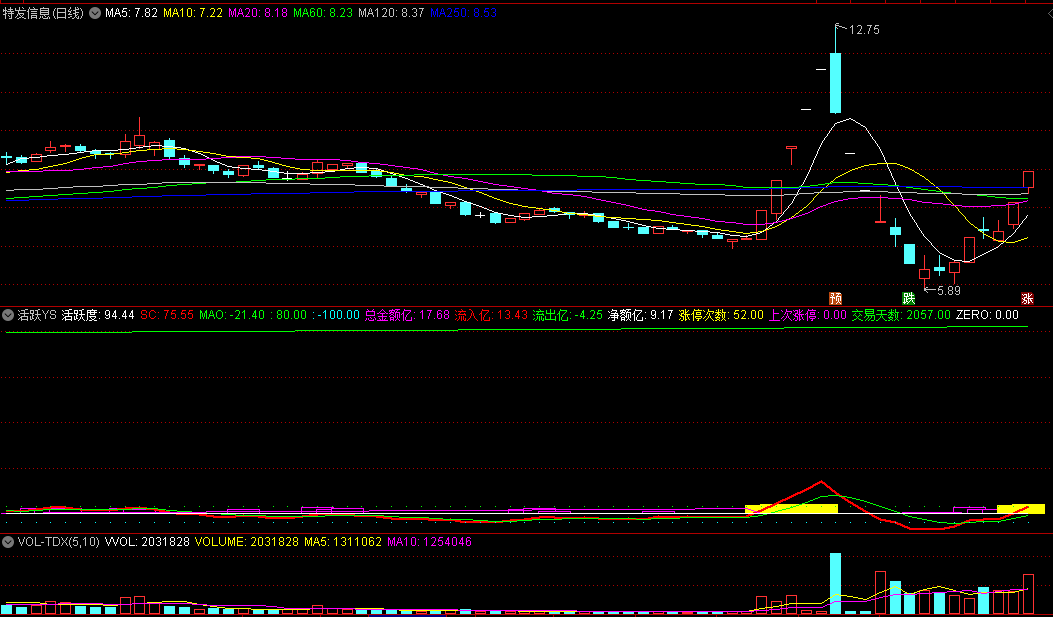Click the dark red 涨 marker icon
Screen dimensions: 1053x617
coord(1027,298)
